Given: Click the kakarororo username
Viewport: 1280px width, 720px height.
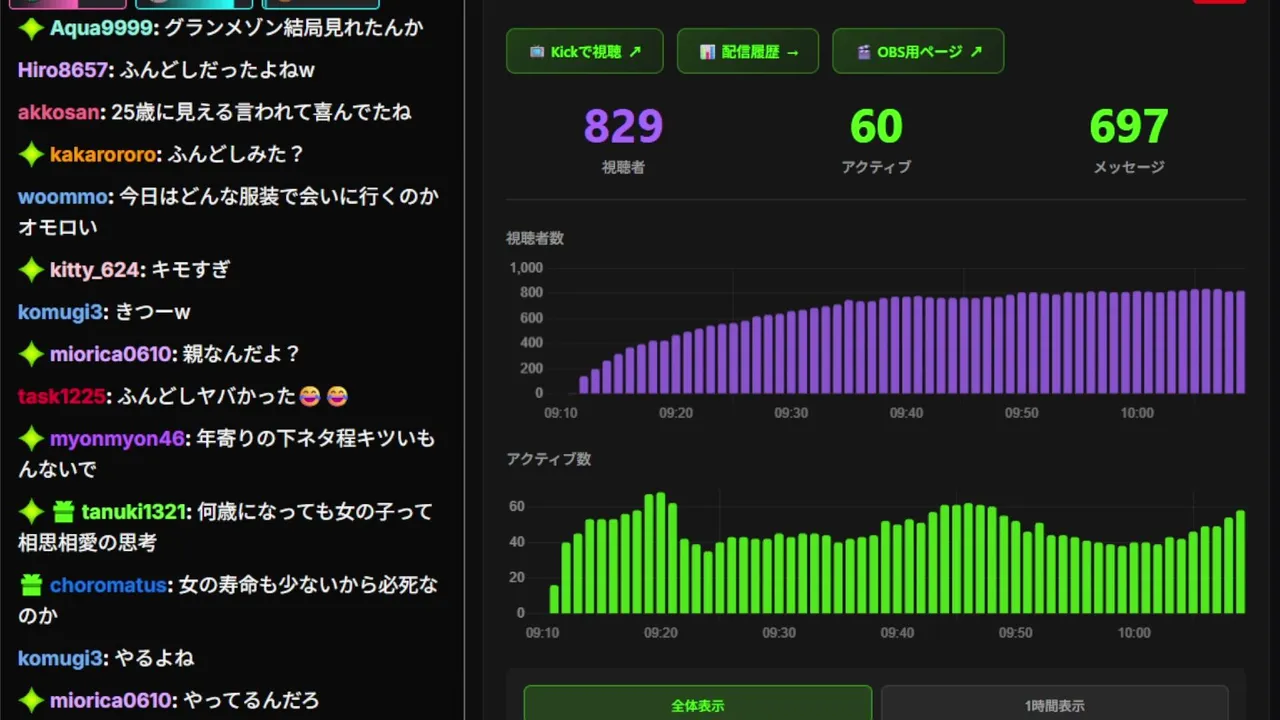Looking at the screenshot, I should 103,155.
